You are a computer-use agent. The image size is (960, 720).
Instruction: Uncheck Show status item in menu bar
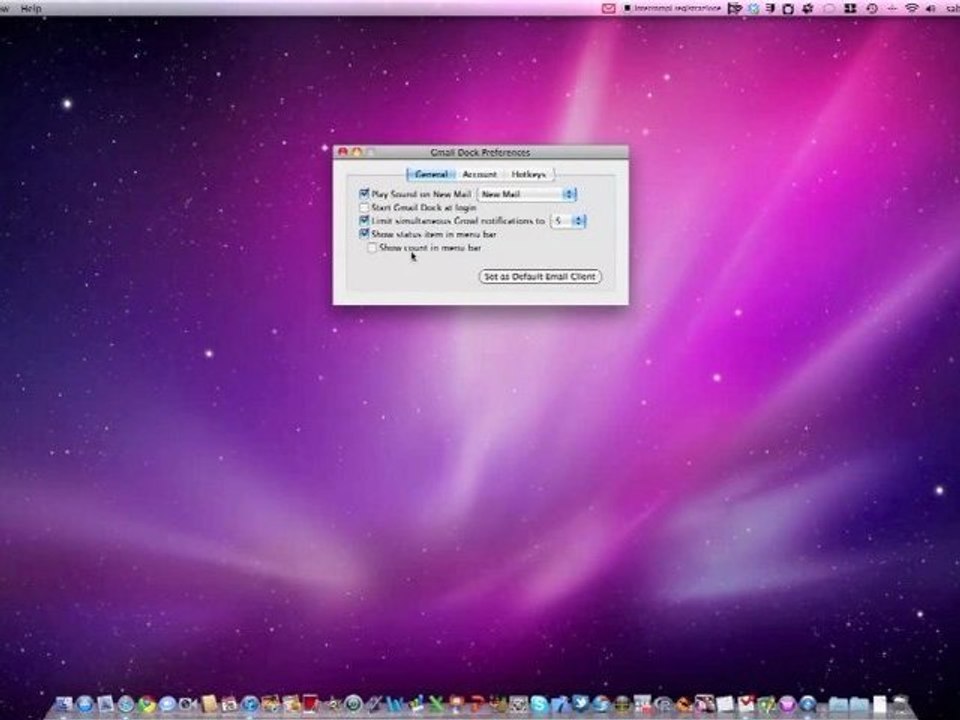364,234
